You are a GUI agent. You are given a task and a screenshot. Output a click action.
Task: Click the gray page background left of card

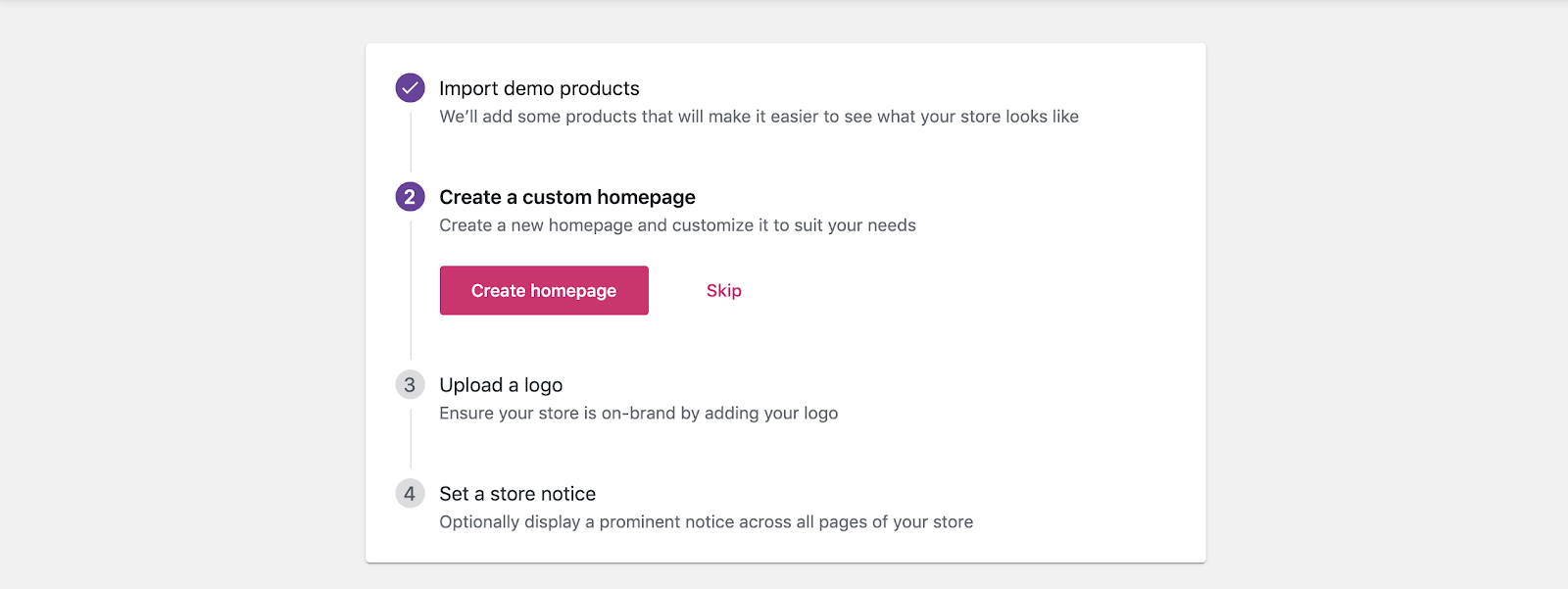[x=182, y=294]
